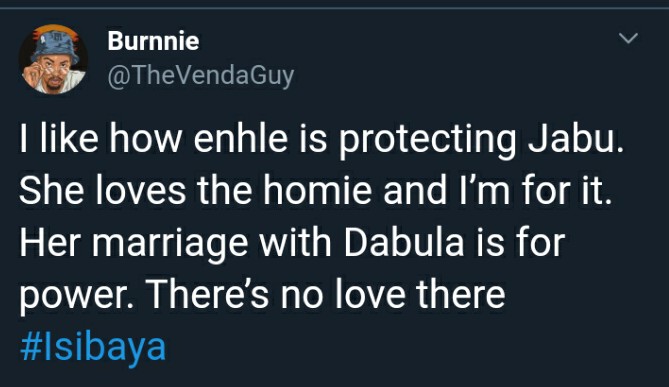The height and width of the screenshot is (387, 669).
Task: Open the @TheVendaGuy handle
Action: [x=201, y=76]
